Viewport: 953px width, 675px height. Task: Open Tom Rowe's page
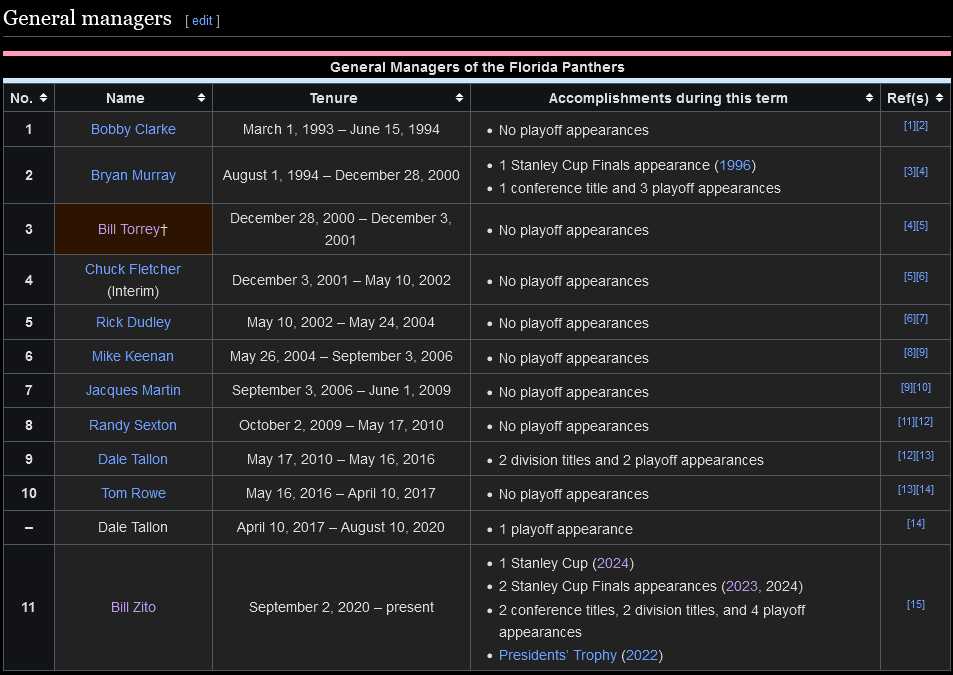[x=133, y=493]
